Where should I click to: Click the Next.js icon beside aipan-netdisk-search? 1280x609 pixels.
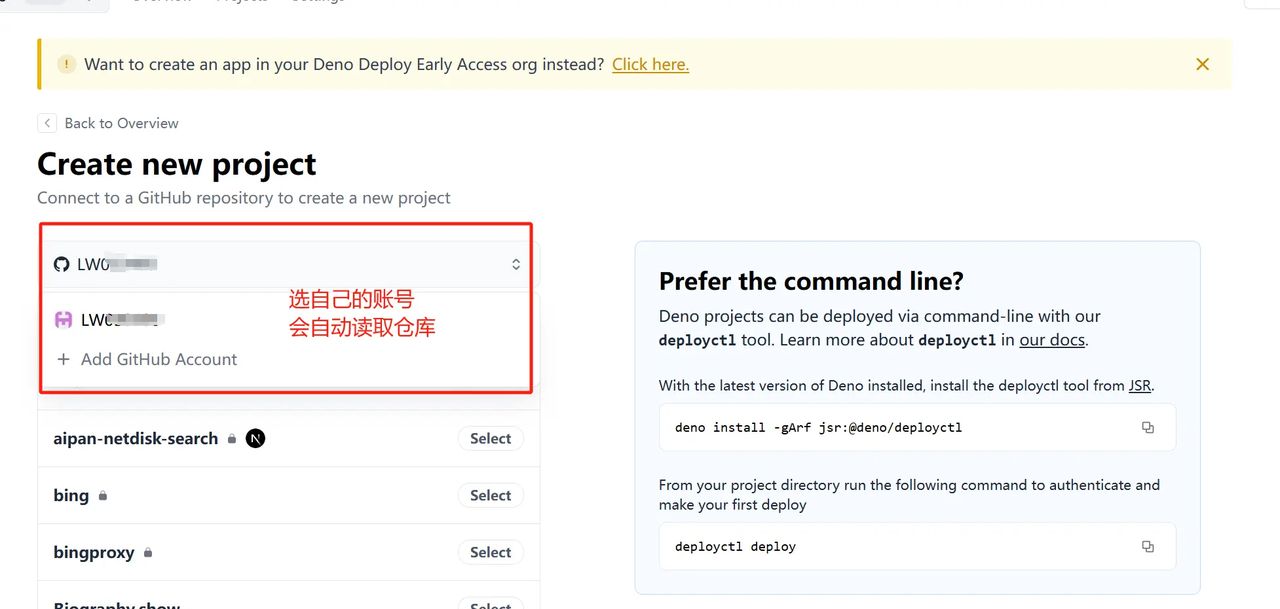coord(255,438)
